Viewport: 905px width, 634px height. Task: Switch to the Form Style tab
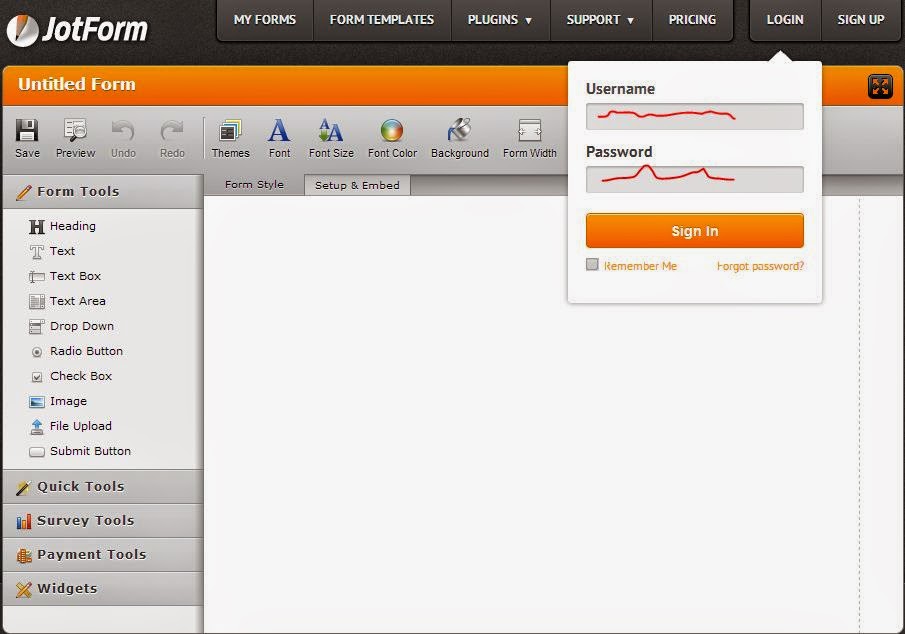pos(255,185)
